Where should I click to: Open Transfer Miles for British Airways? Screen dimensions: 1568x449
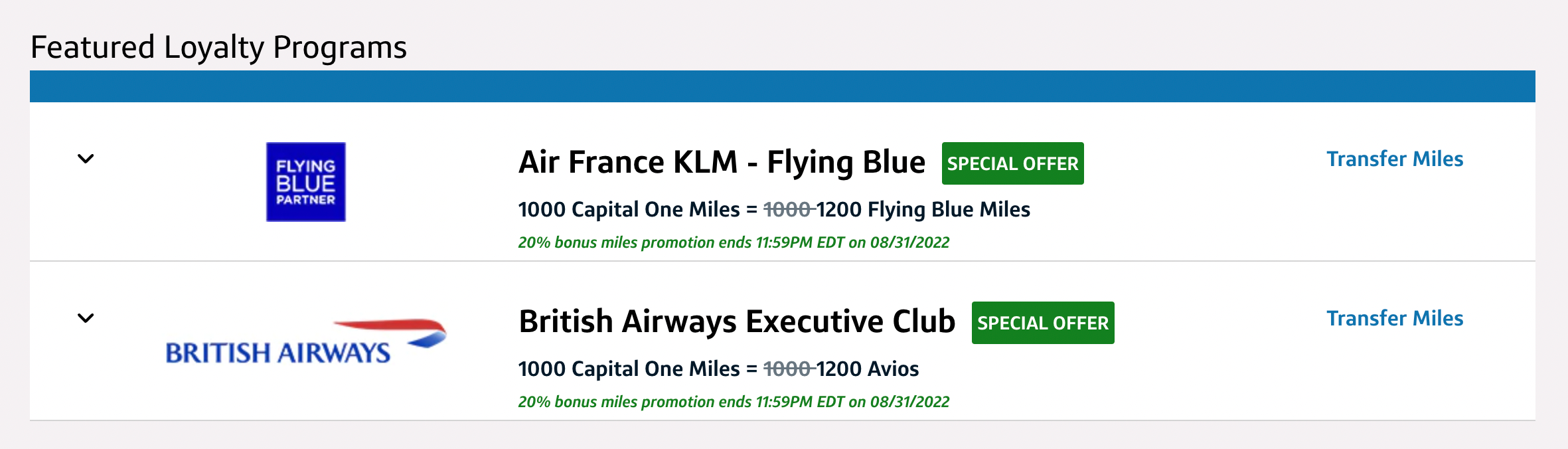point(1395,318)
